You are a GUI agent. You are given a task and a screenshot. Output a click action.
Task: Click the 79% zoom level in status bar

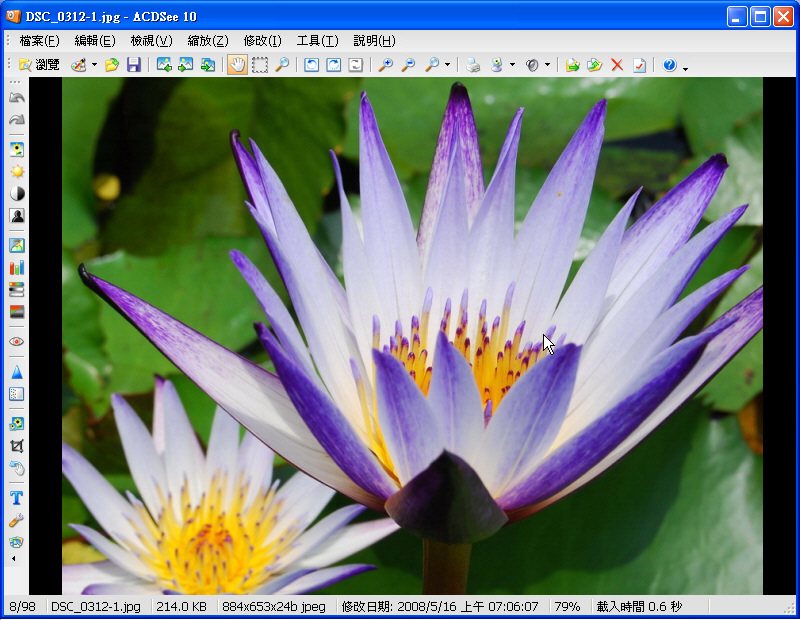pos(567,607)
